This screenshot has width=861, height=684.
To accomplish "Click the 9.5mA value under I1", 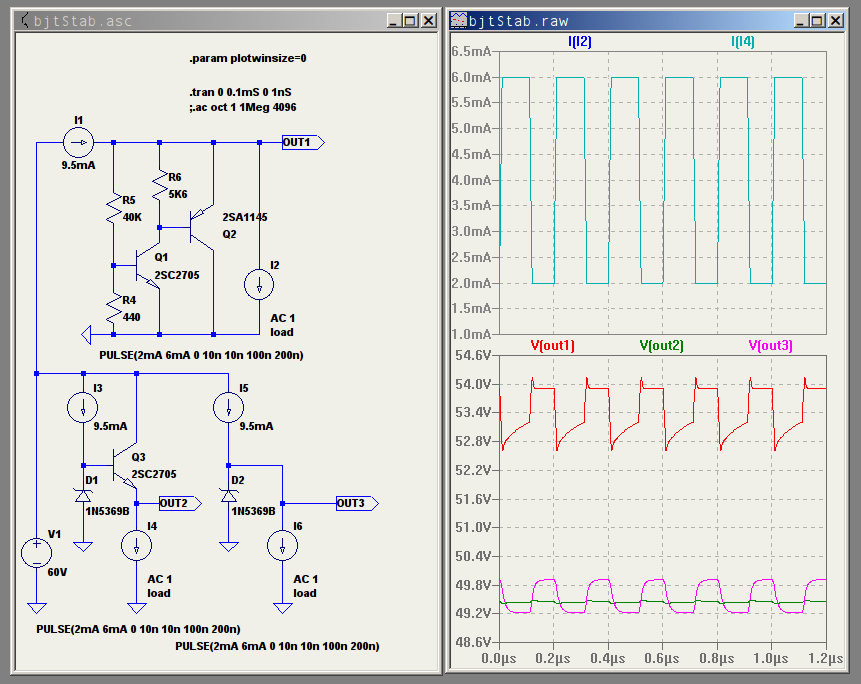I will (79, 165).
